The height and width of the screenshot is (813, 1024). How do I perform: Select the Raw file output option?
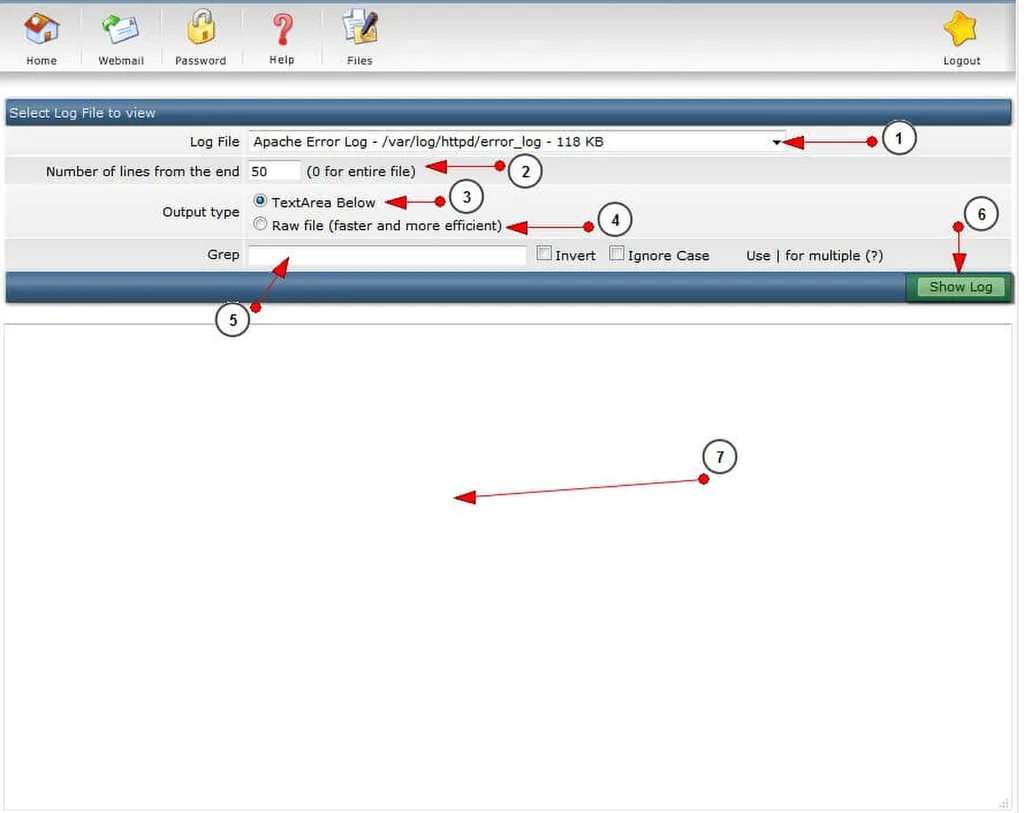pos(260,225)
